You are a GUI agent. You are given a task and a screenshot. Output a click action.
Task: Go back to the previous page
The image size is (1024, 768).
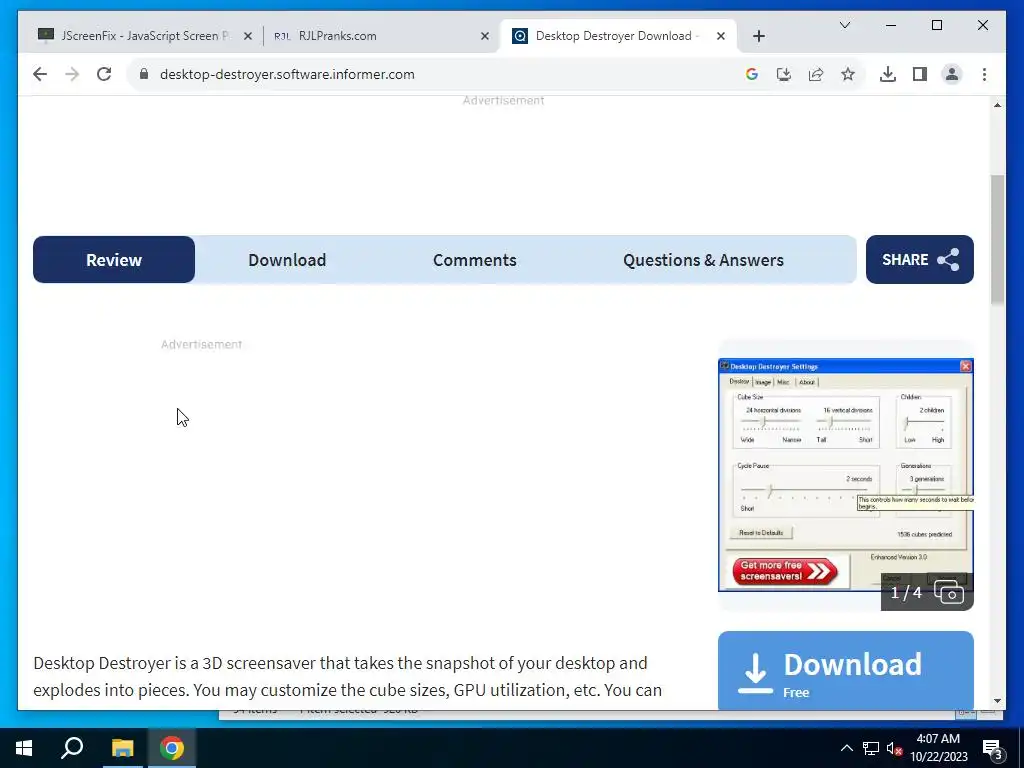coord(40,74)
